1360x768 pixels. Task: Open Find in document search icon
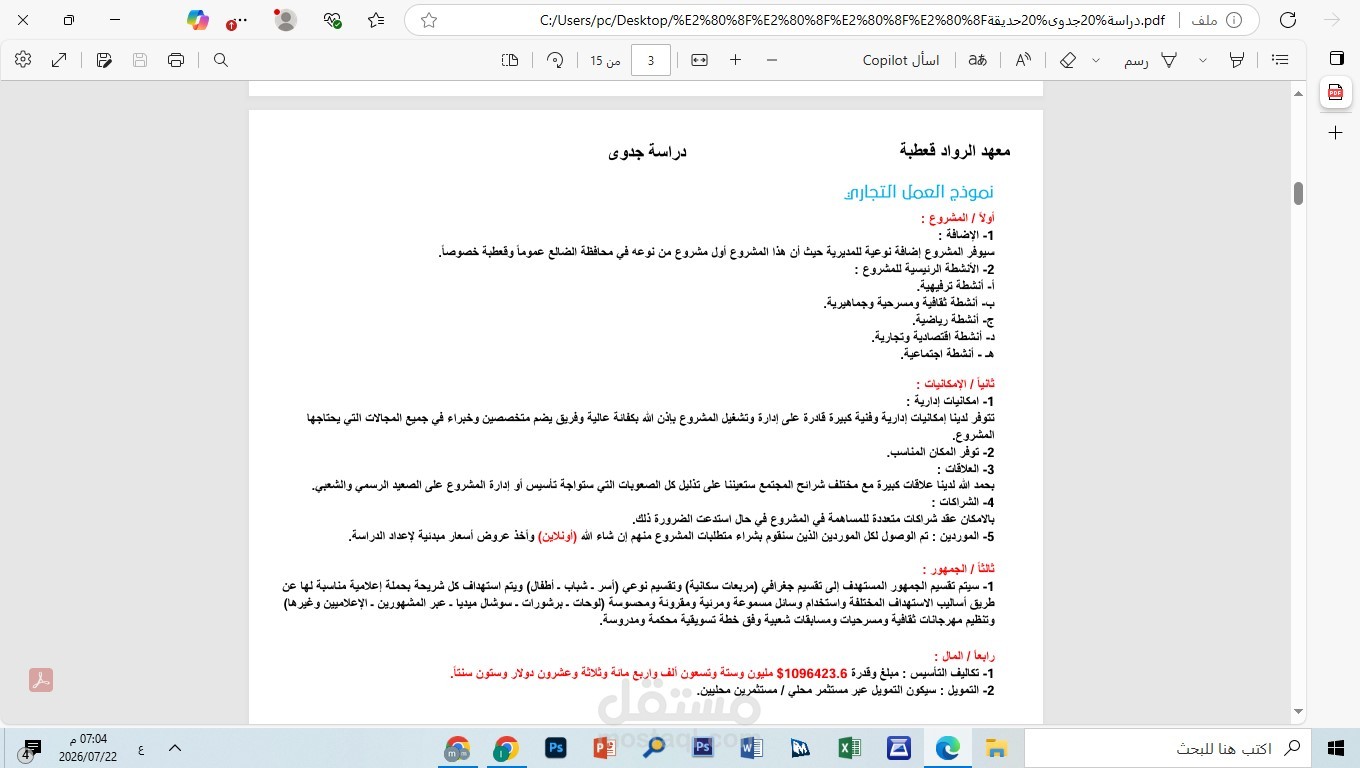pyautogui.click(x=221, y=60)
